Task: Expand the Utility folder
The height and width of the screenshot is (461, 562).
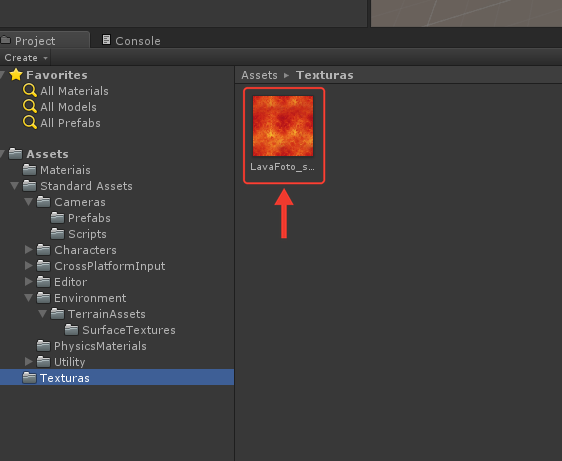Action: coord(29,362)
